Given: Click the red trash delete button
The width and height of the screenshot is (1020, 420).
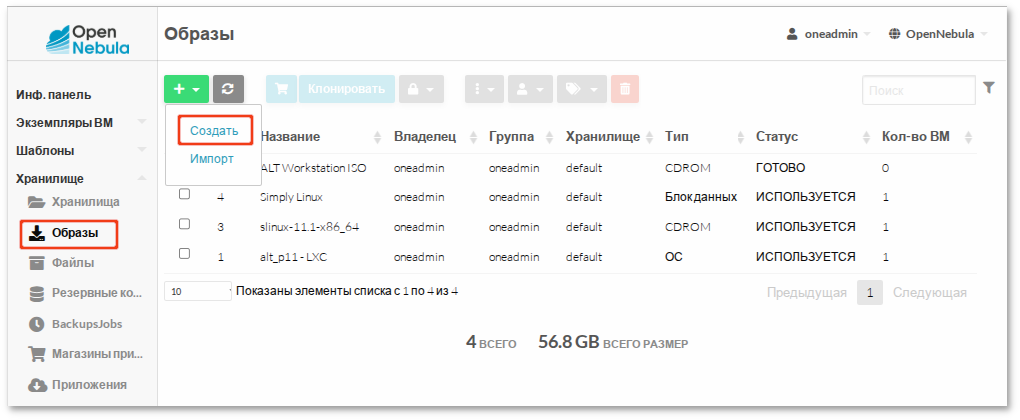Looking at the screenshot, I should tap(624, 89).
